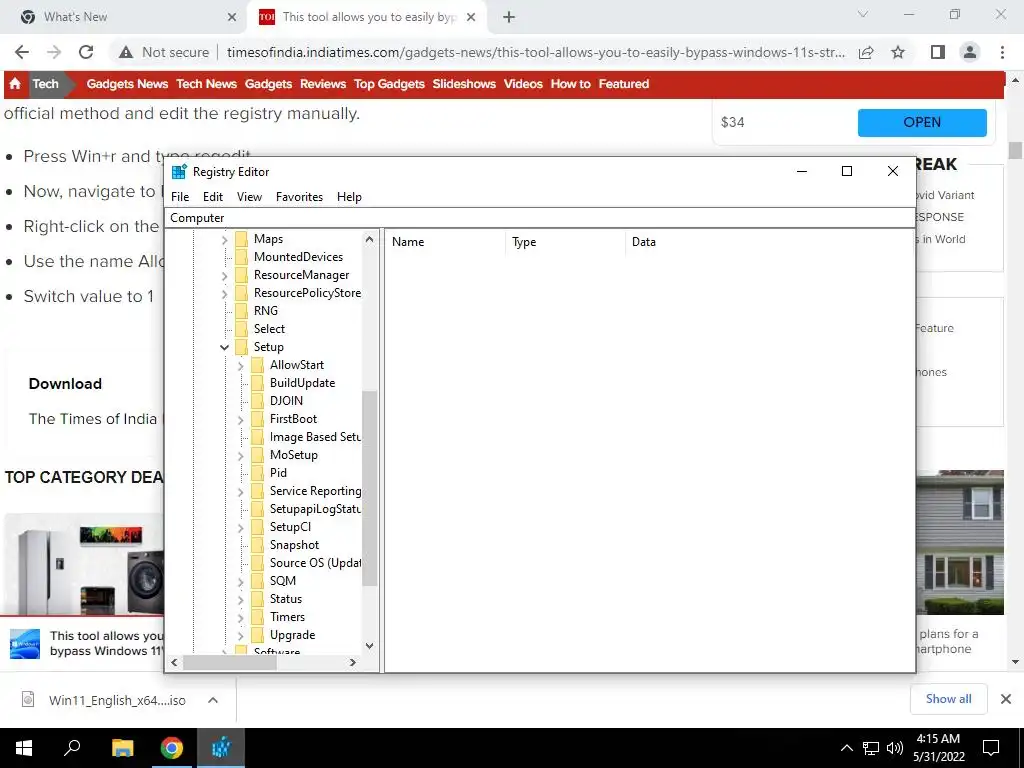Open the File menu in Registry Editor
Viewport: 1024px width, 768px height.
pyautogui.click(x=180, y=197)
